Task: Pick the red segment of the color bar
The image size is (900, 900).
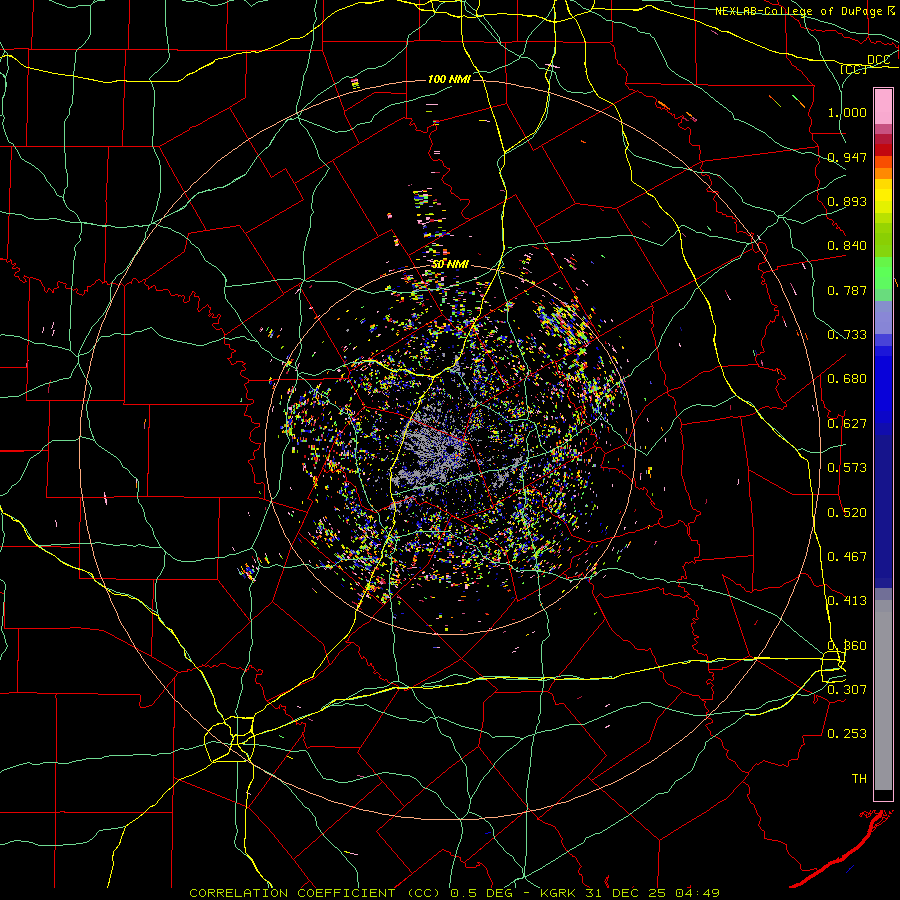Action: click(883, 150)
